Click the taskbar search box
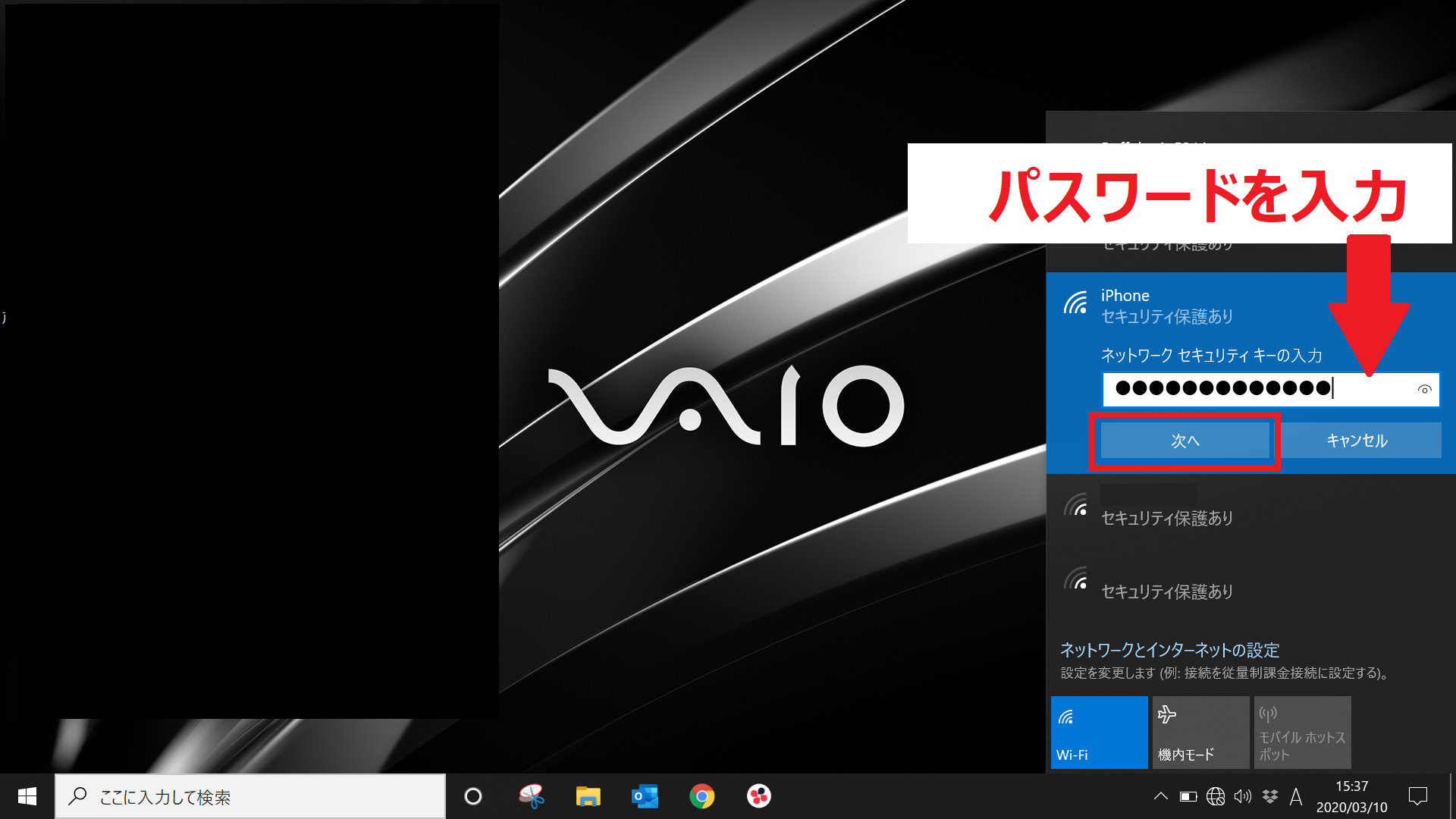The image size is (1456, 819). point(250,796)
